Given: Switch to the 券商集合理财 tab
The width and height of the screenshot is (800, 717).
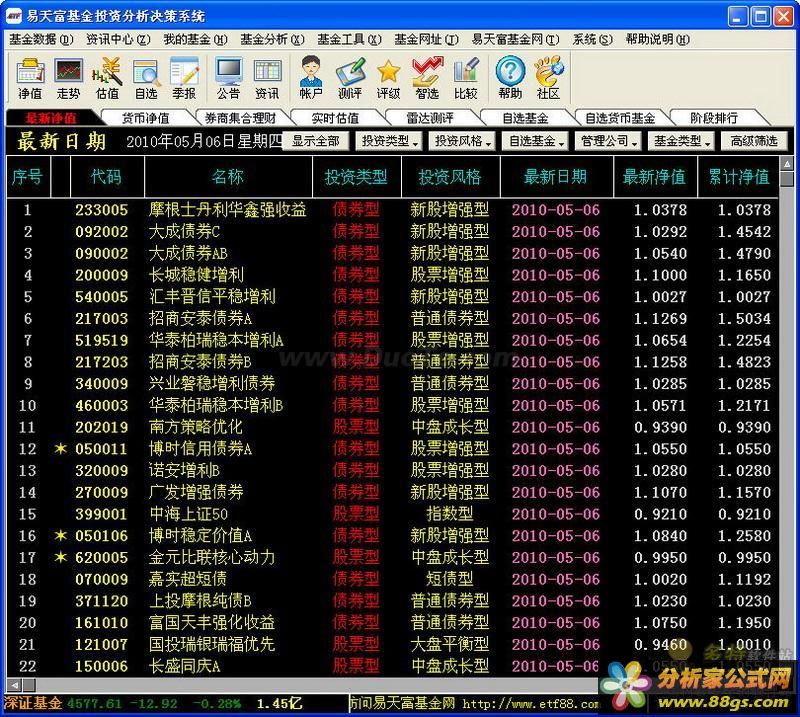Looking at the screenshot, I should [240, 118].
